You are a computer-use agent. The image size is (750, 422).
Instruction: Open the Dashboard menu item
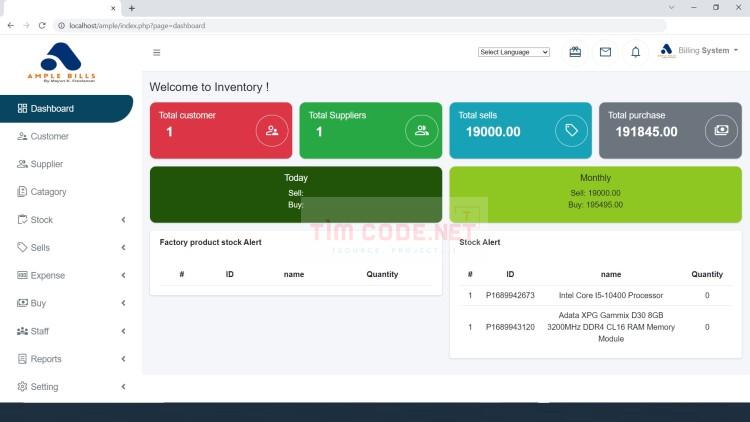point(66,109)
